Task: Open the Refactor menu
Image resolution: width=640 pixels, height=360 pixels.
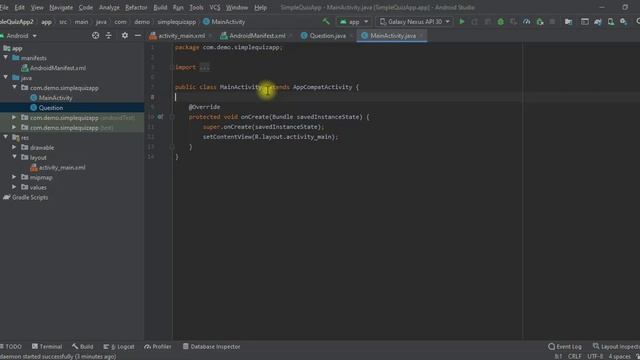Action: [x=136, y=7]
